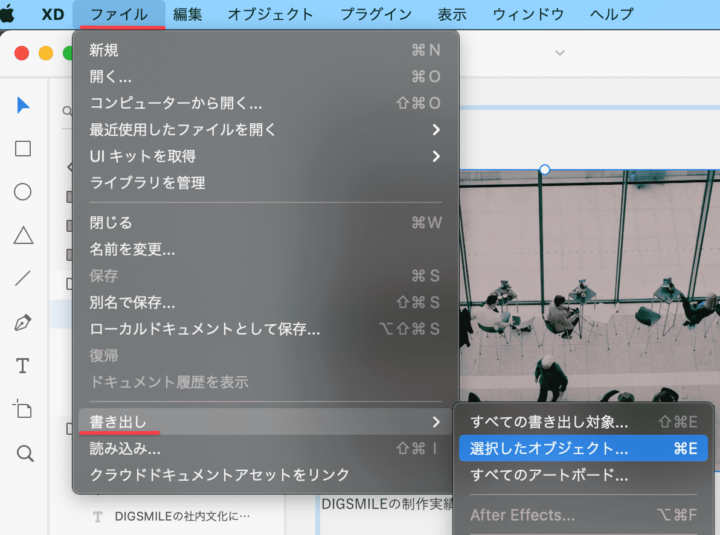Open the プラグイン menu

(x=376, y=14)
